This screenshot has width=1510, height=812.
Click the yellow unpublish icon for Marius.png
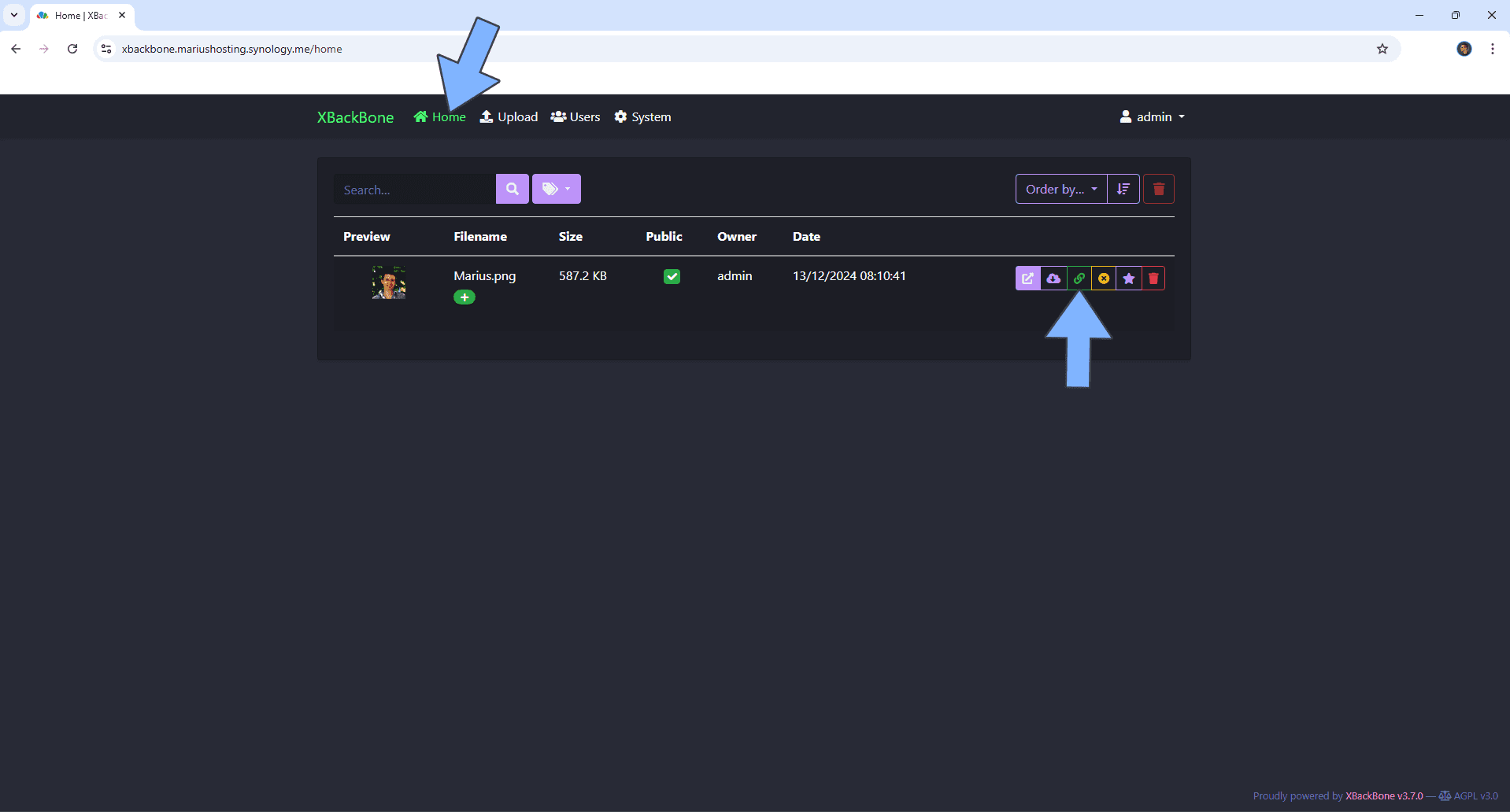click(x=1104, y=279)
